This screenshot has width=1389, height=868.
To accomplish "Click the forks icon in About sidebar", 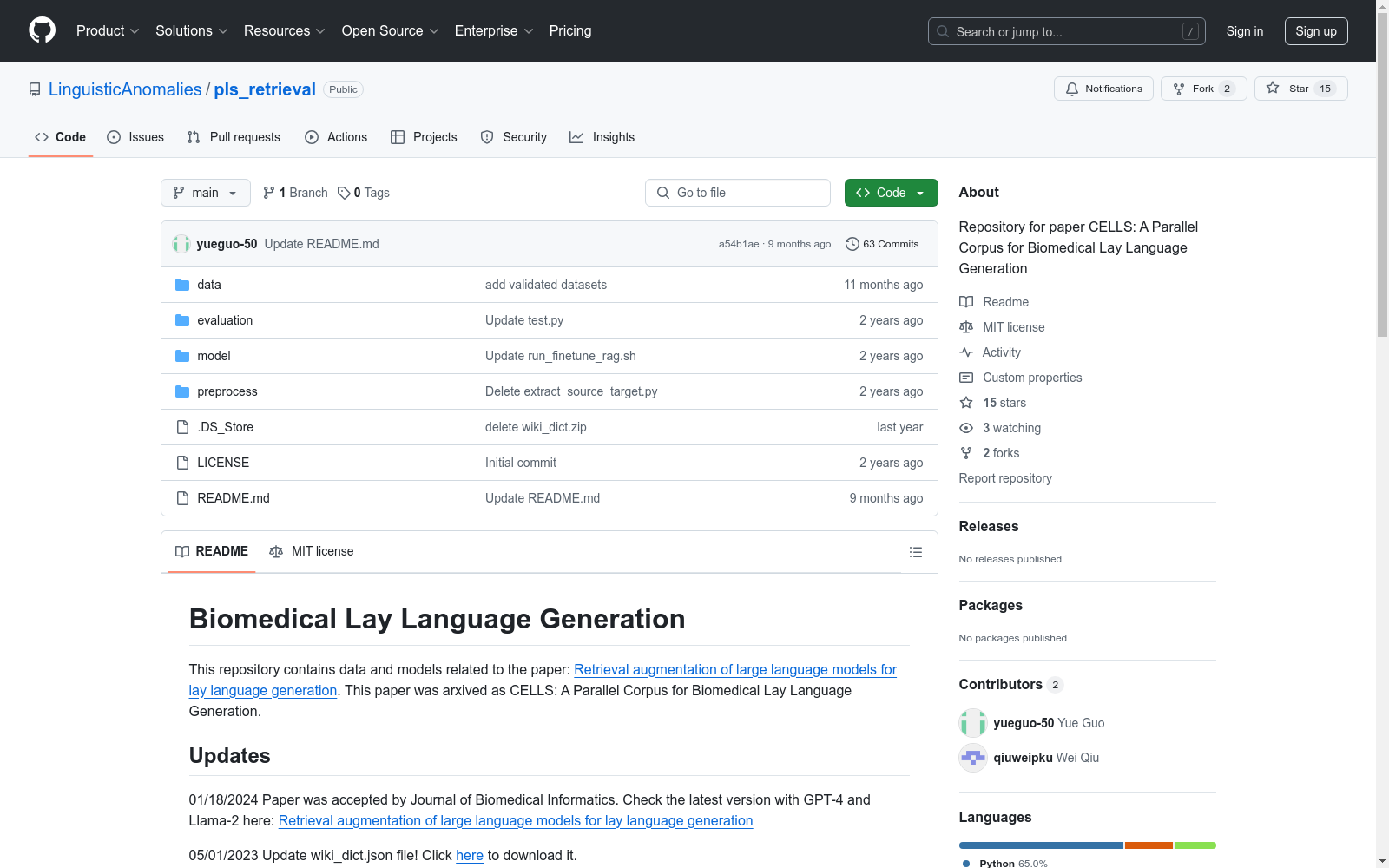I will point(966,453).
